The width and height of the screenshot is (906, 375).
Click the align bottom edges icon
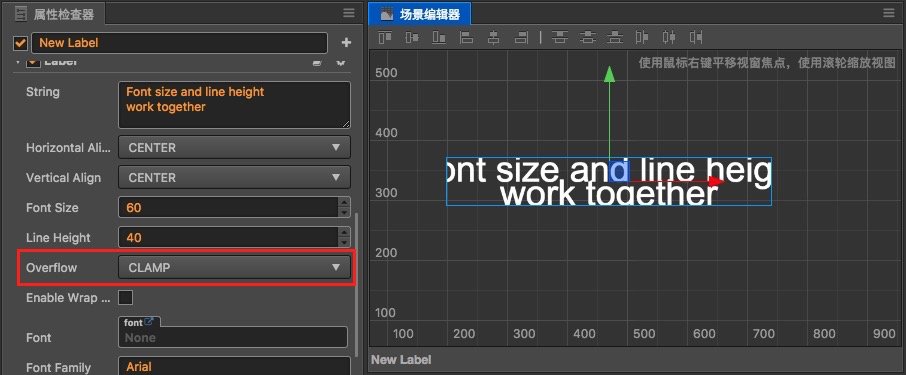439,38
